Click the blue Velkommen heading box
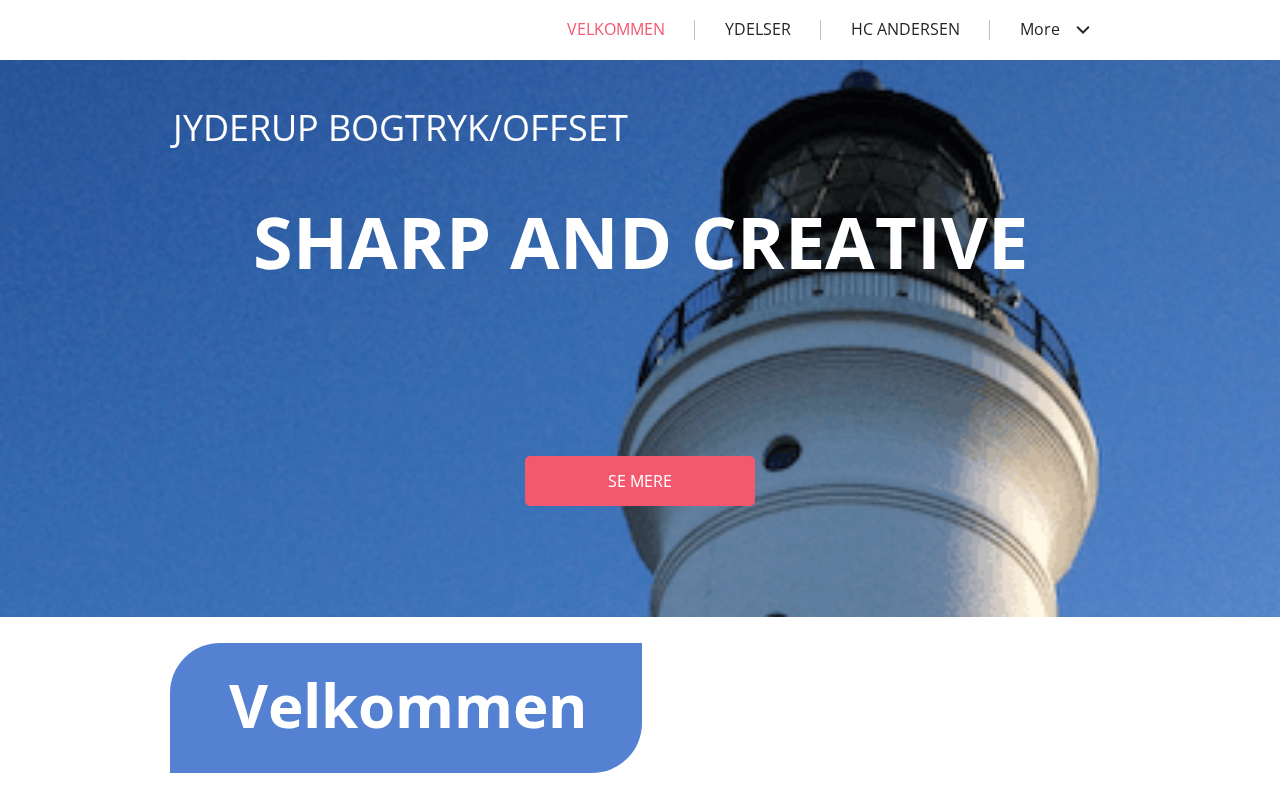 pyautogui.click(x=406, y=708)
